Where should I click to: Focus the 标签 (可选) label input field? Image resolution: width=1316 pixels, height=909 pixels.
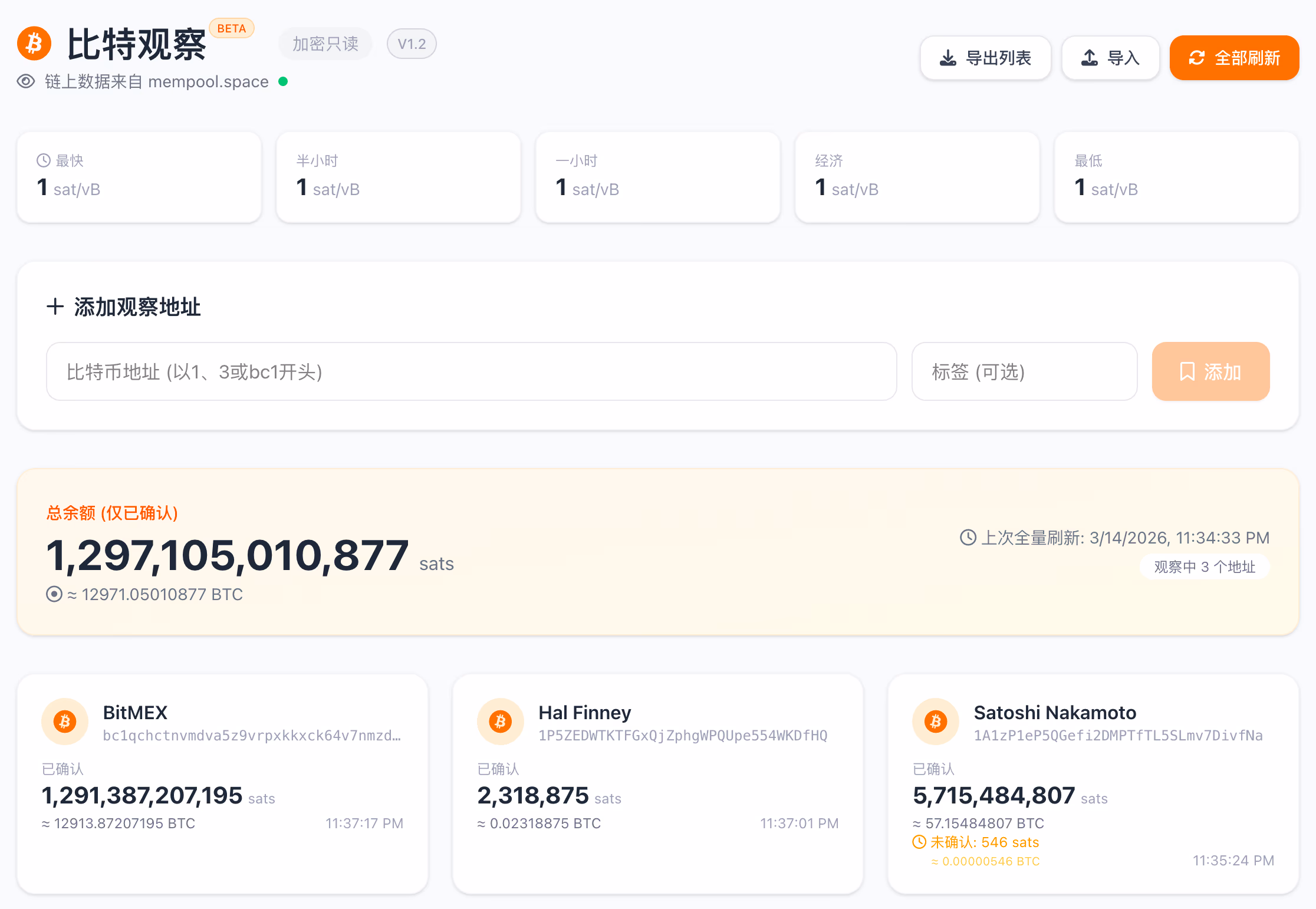1025,371
